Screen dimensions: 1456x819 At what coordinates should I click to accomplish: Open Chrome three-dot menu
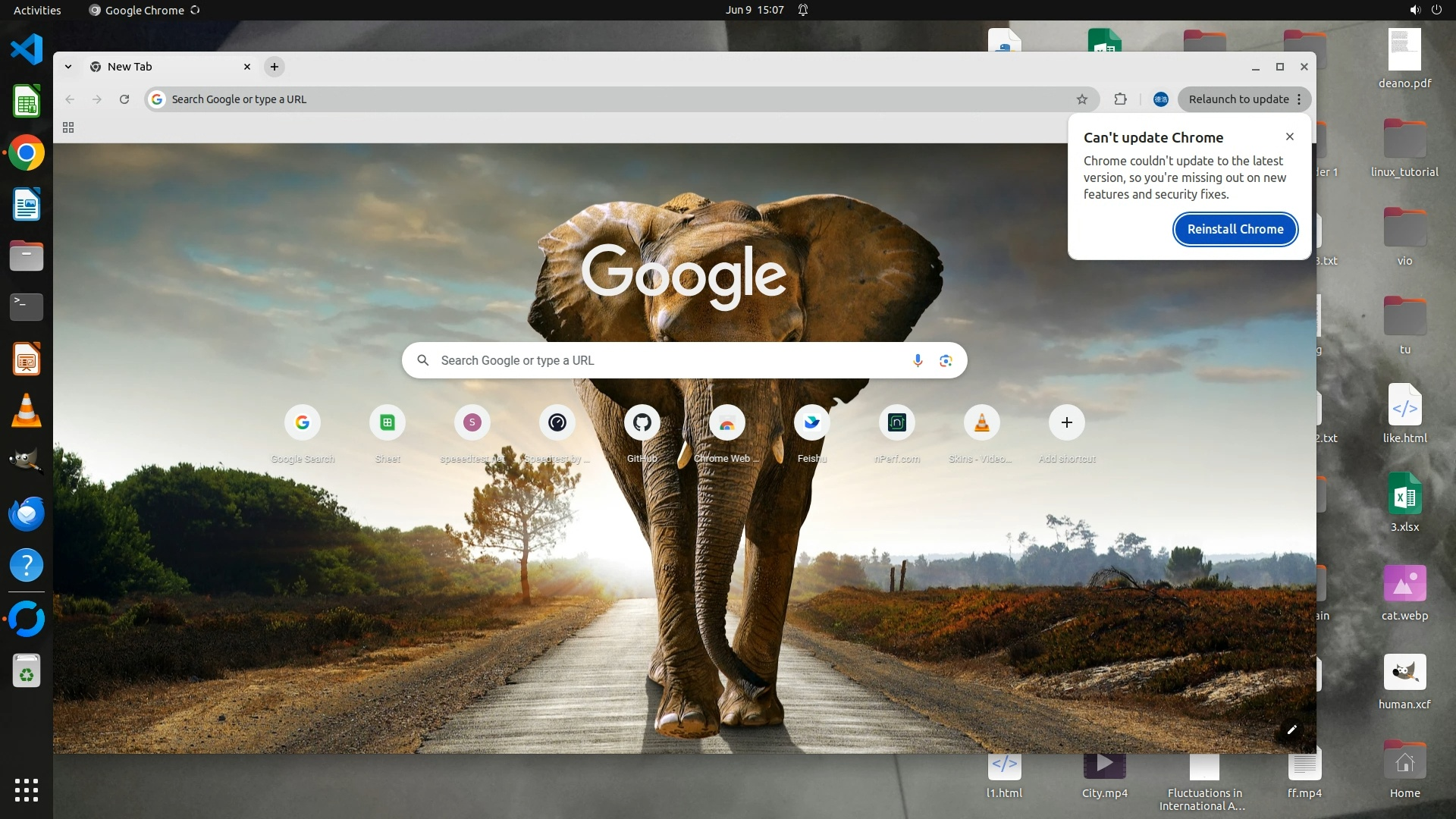pos(1299,99)
